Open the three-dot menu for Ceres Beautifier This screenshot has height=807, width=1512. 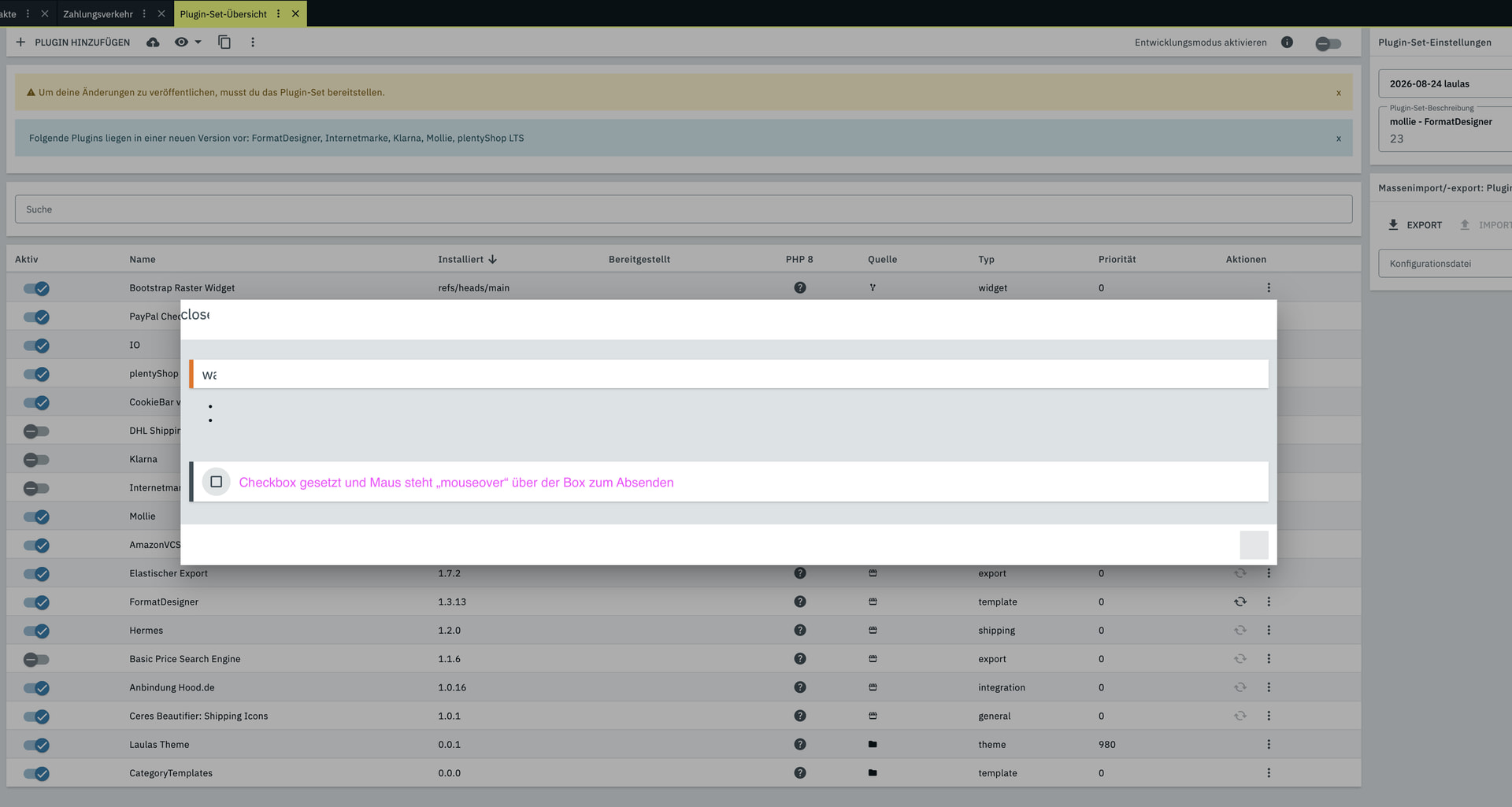pos(1269,716)
